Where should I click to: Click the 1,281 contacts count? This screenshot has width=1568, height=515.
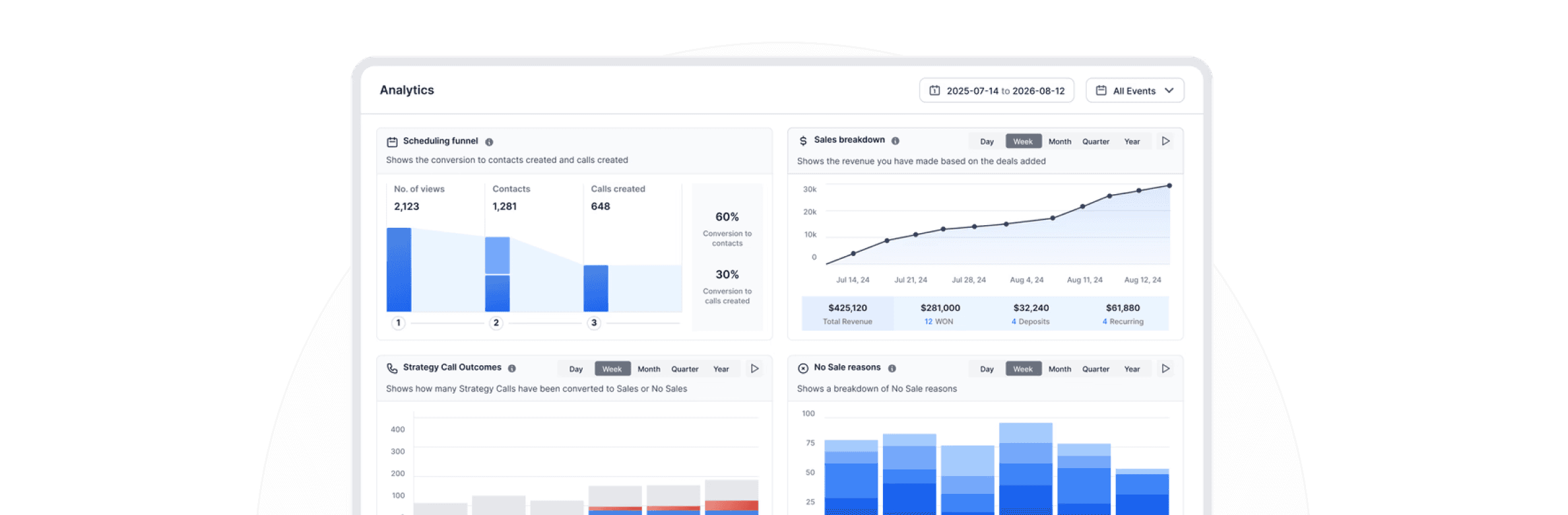pos(504,206)
